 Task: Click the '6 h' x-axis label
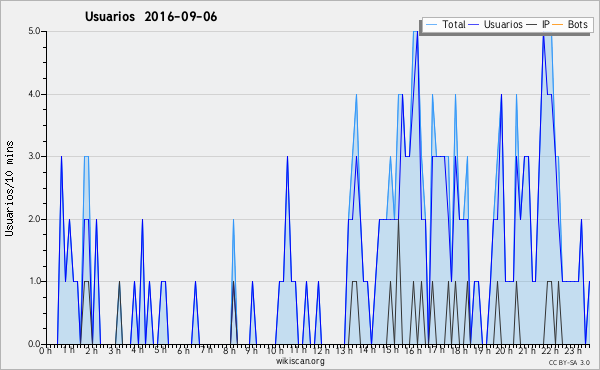pyautogui.click(x=183, y=350)
